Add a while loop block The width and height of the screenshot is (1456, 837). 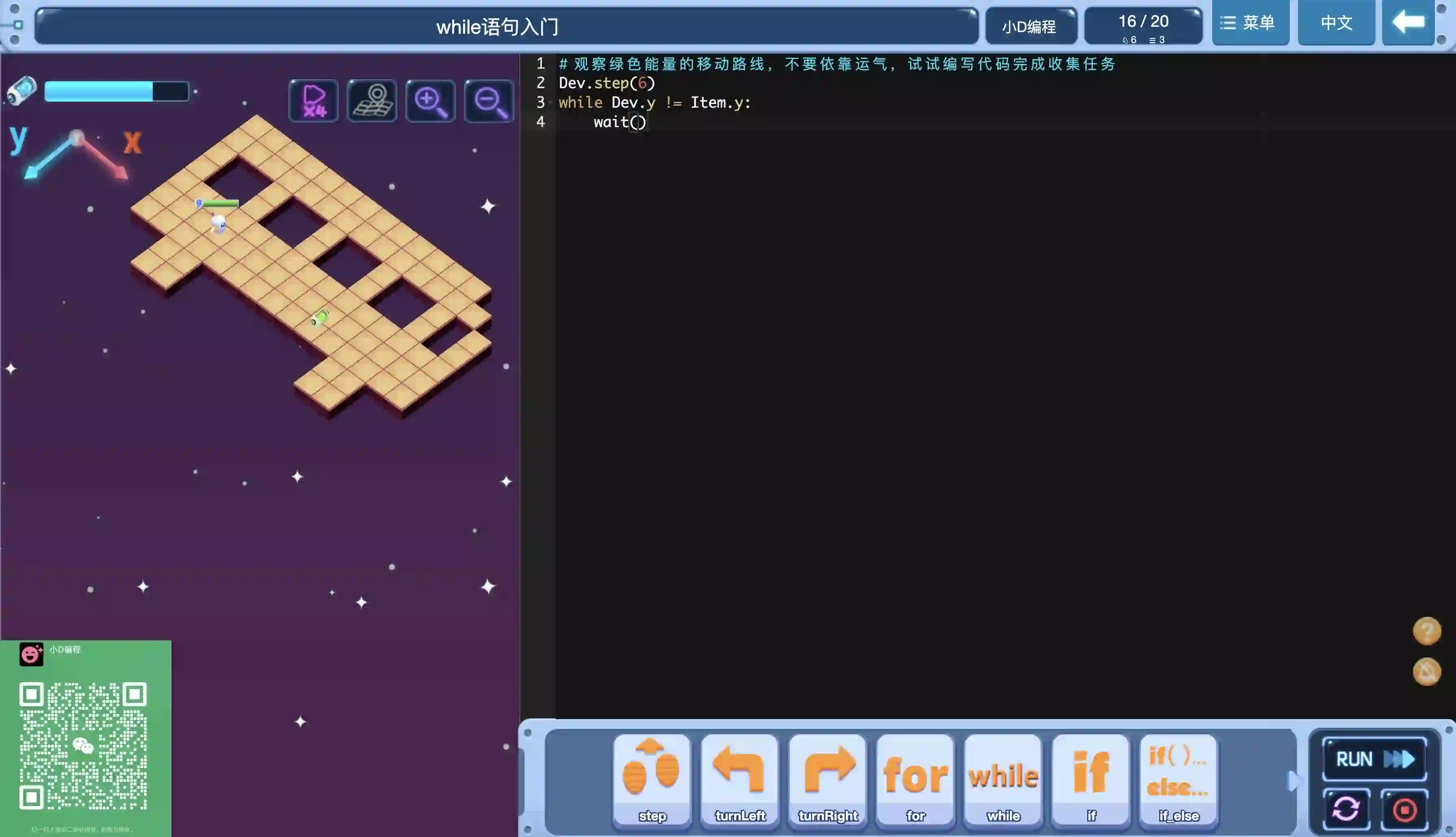pyautogui.click(x=1003, y=780)
